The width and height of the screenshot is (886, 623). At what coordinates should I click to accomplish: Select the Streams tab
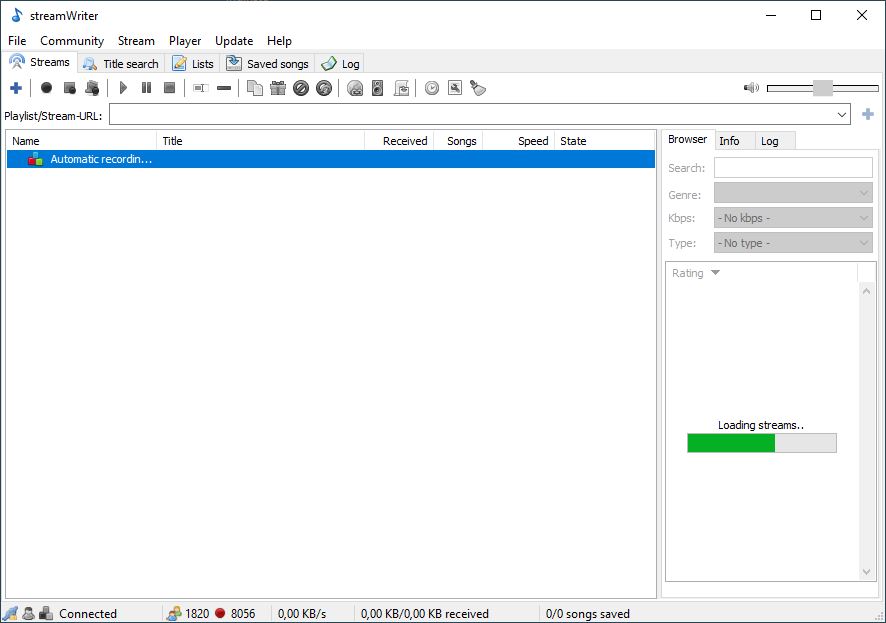tap(40, 62)
